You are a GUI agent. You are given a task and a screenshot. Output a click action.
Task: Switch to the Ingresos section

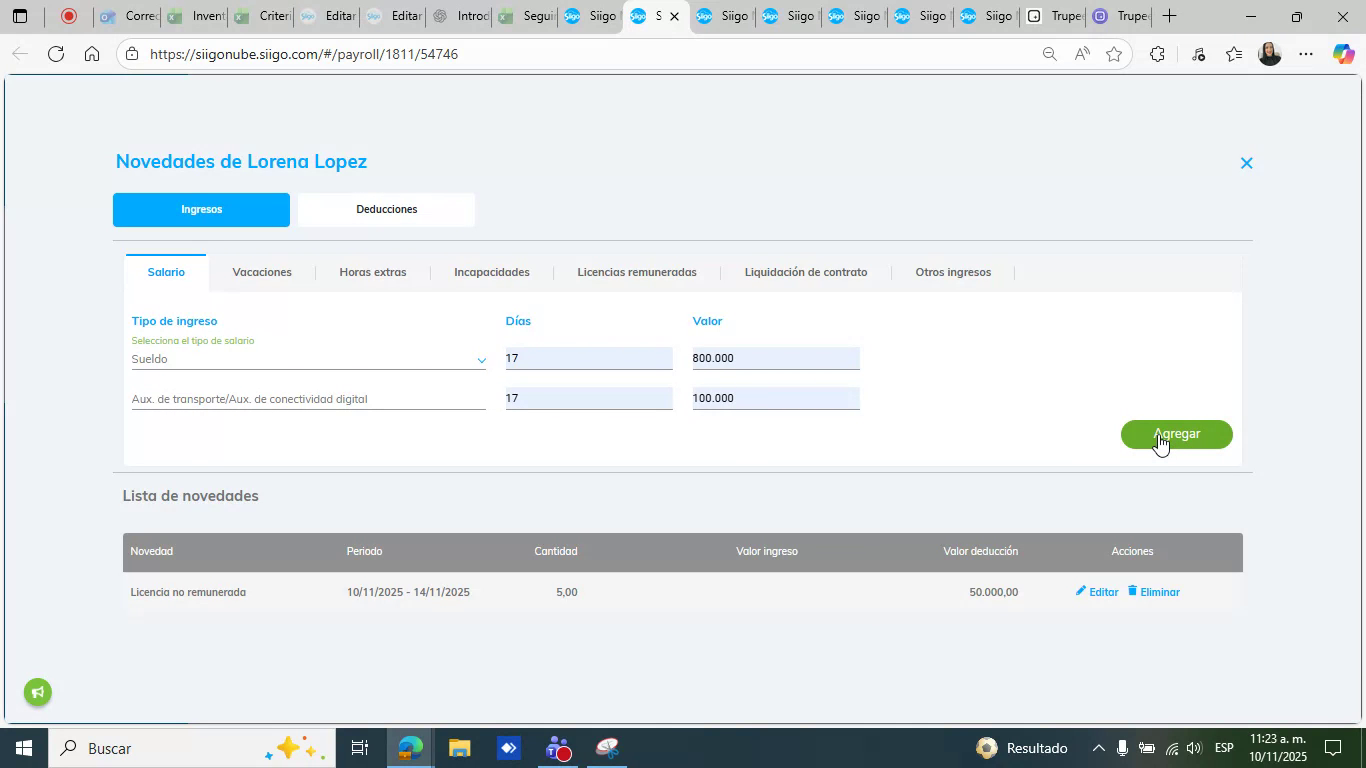[x=201, y=210]
